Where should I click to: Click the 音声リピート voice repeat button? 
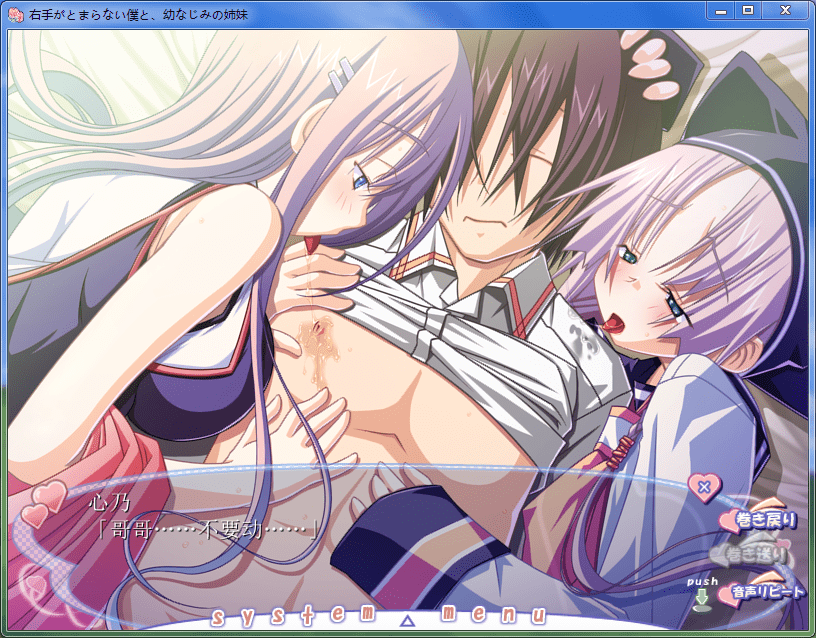point(768,592)
